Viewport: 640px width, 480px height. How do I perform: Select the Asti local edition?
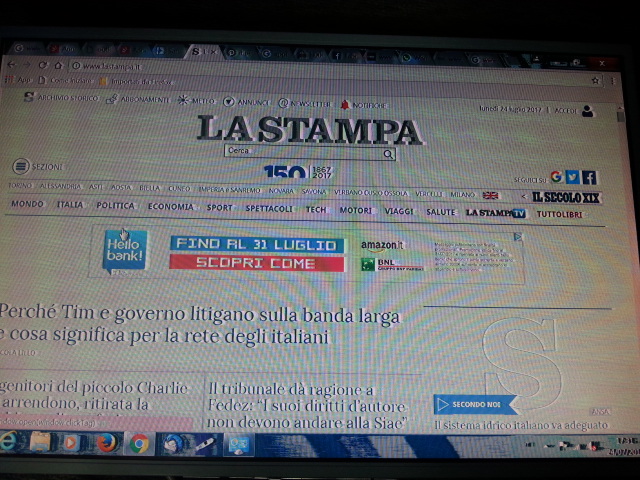point(96,187)
